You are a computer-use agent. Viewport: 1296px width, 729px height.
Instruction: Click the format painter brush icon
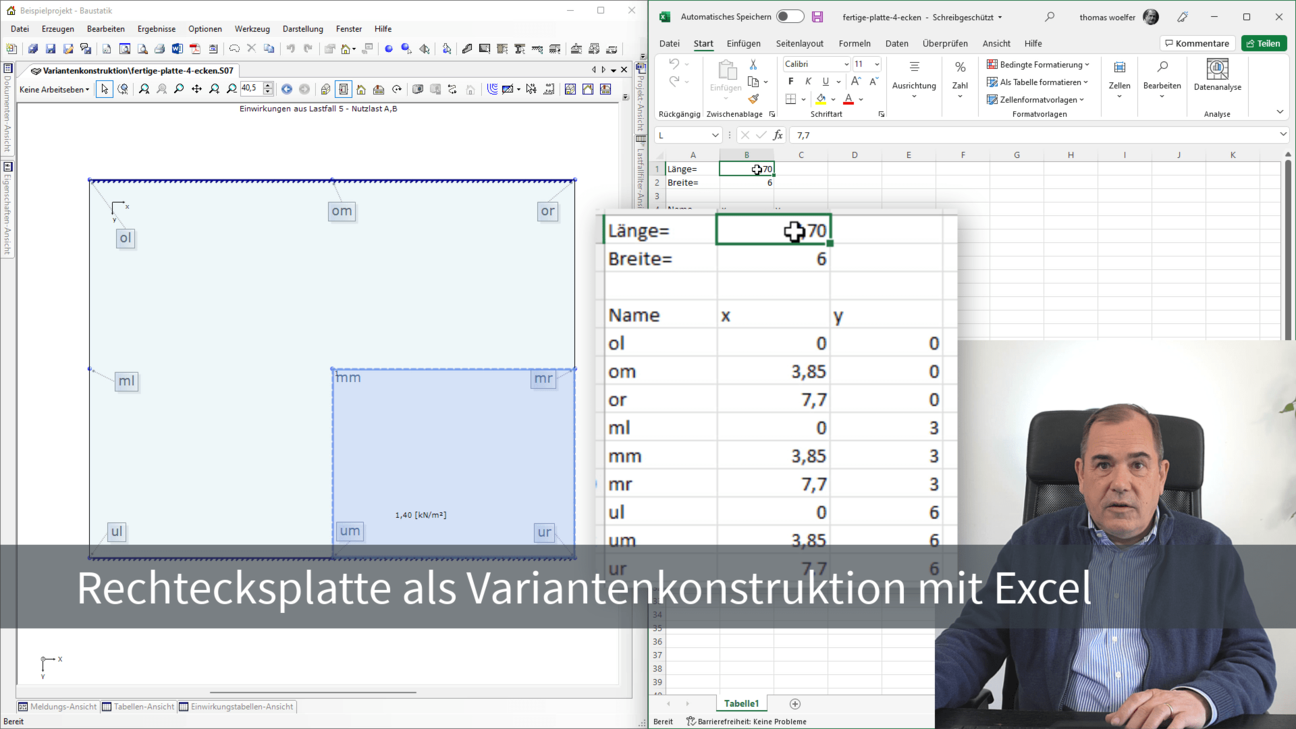[753, 99]
